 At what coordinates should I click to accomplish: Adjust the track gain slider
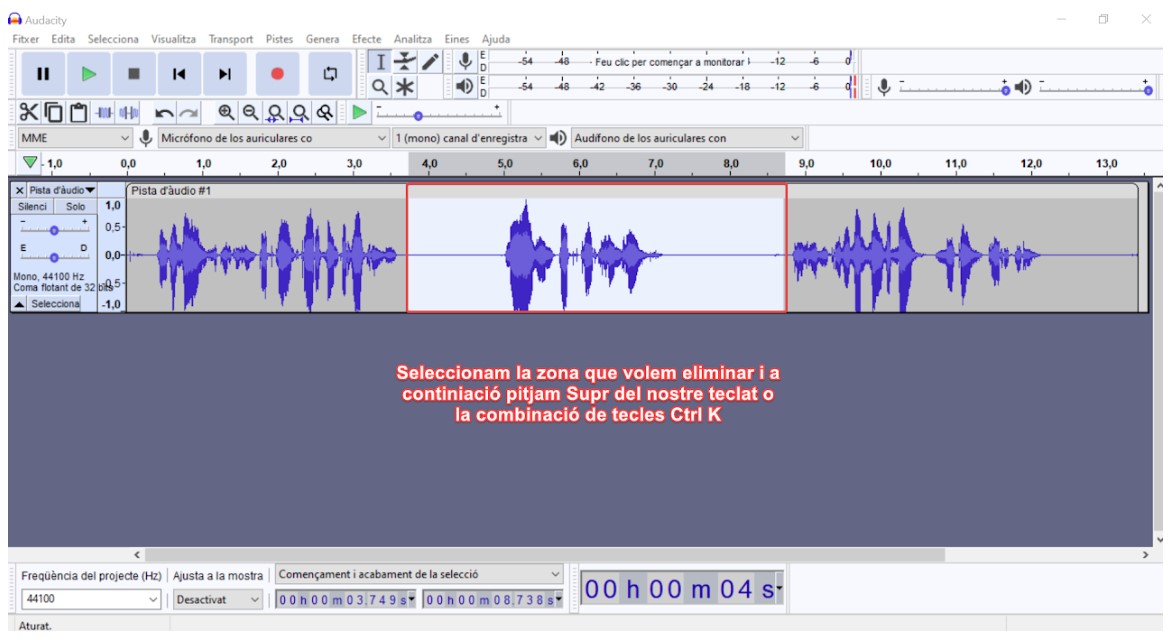coord(54,229)
